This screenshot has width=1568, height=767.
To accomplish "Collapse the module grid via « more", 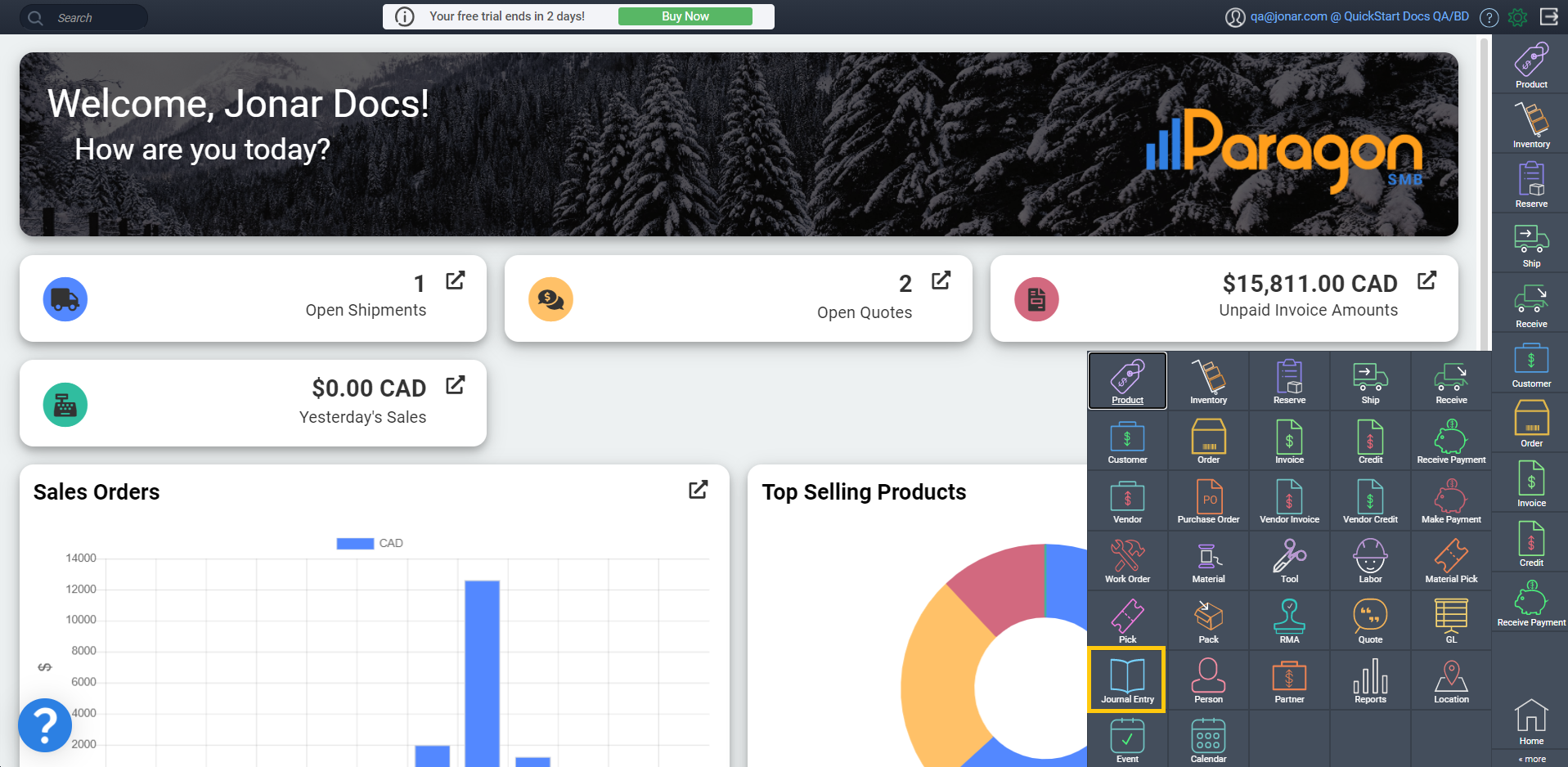I will coord(1532,759).
